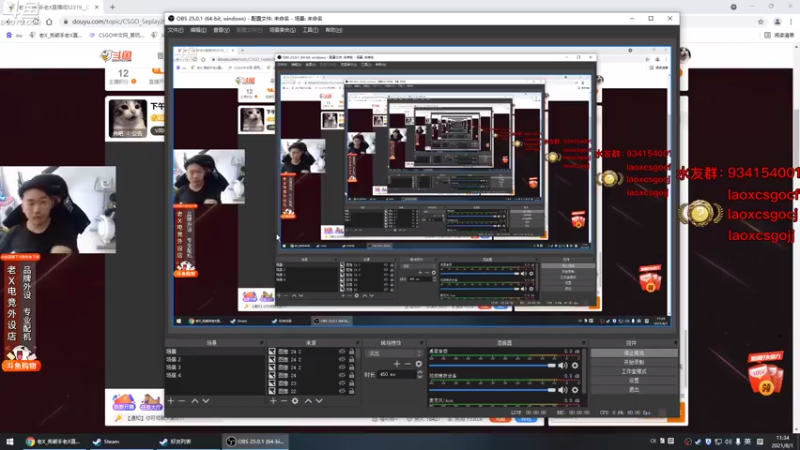Decrease transition duration with down arrow
The height and width of the screenshot is (450, 800).
point(420,377)
